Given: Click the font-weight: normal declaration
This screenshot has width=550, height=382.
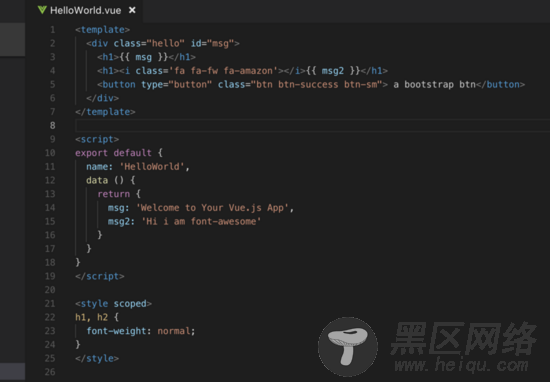Looking at the screenshot, I should click(x=141, y=331).
